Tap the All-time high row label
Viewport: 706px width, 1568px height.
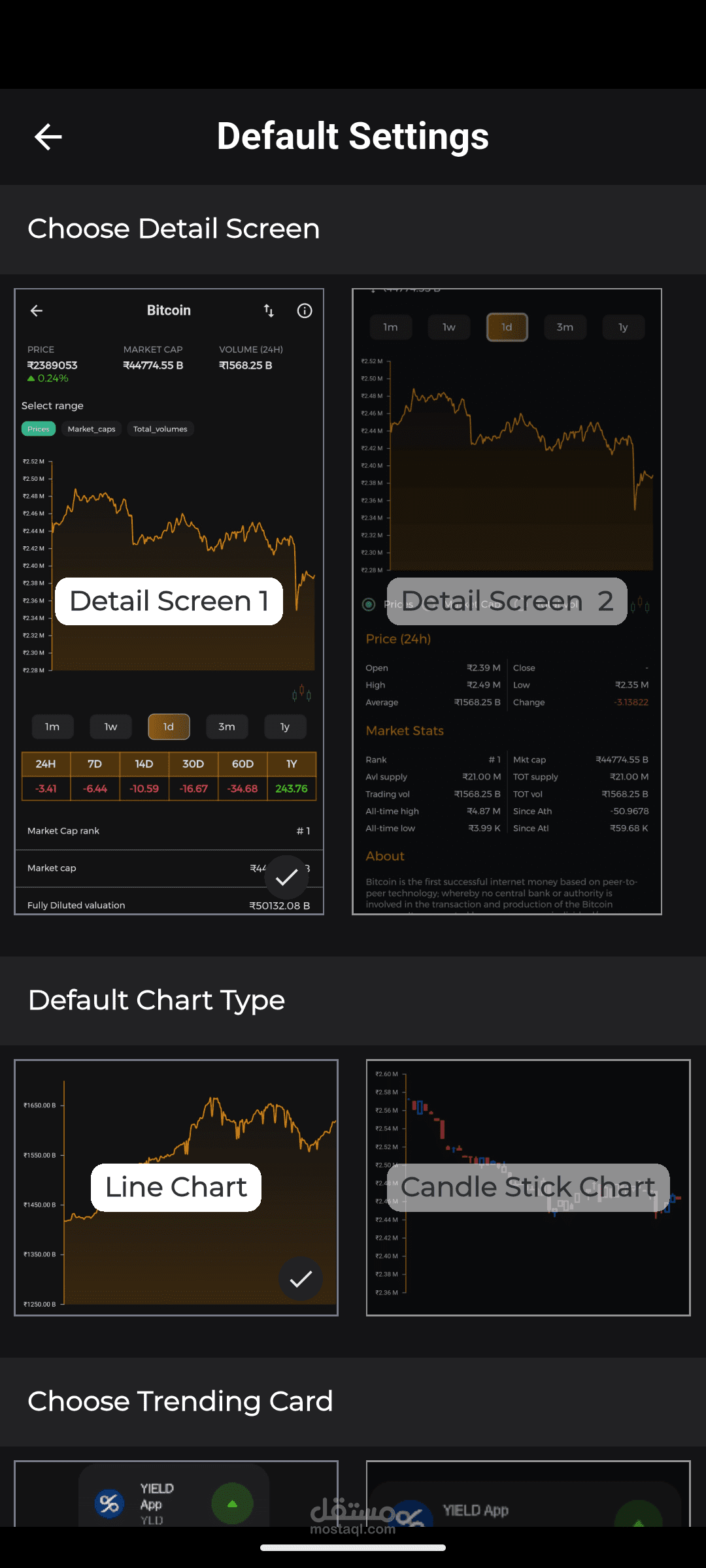click(392, 811)
